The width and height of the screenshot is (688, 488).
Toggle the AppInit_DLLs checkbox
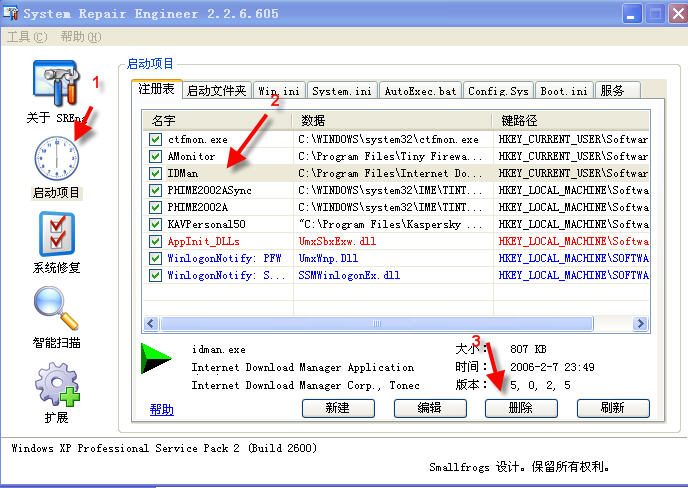155,241
